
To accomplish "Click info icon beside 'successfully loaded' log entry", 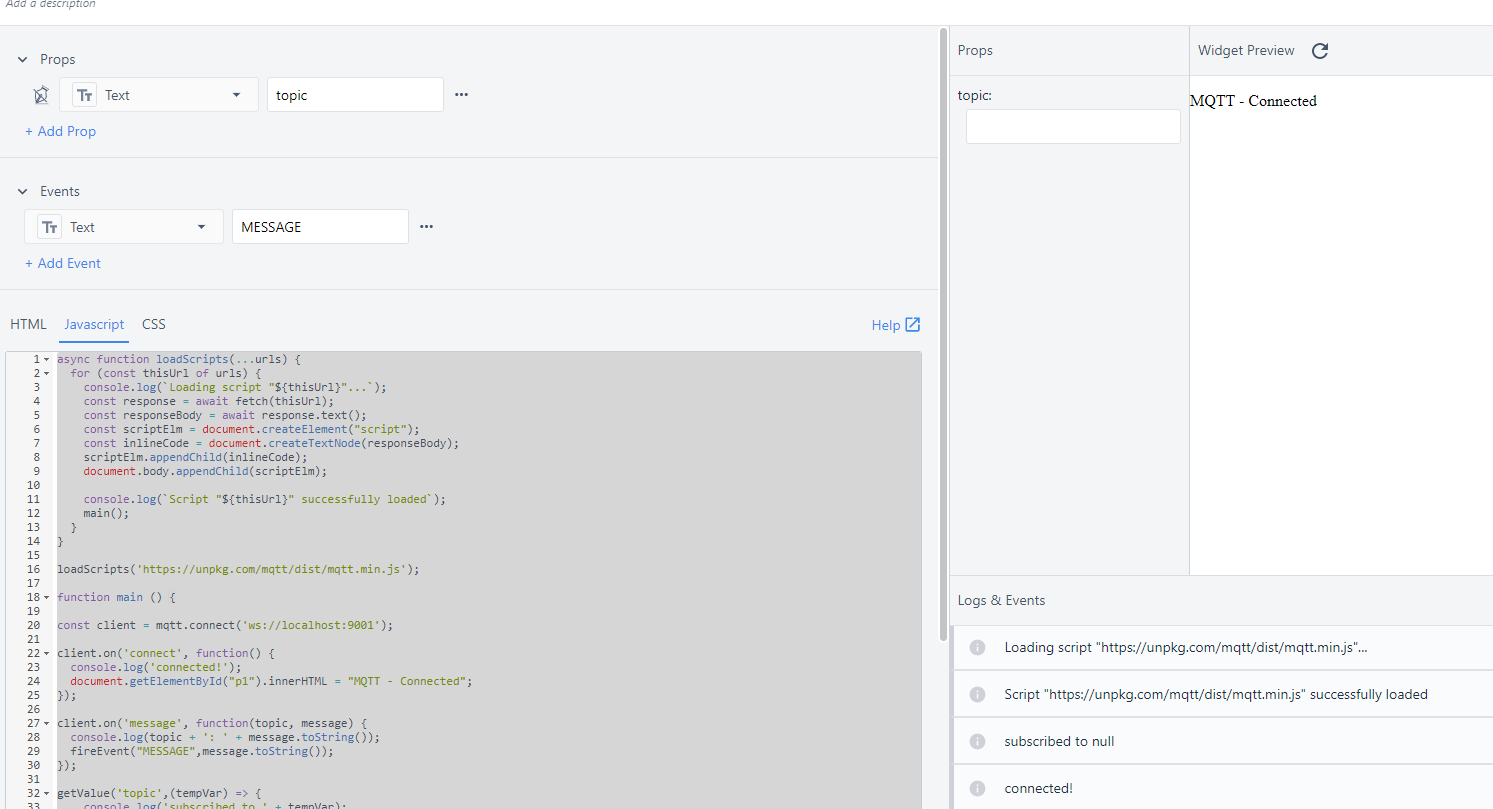I will [978, 694].
